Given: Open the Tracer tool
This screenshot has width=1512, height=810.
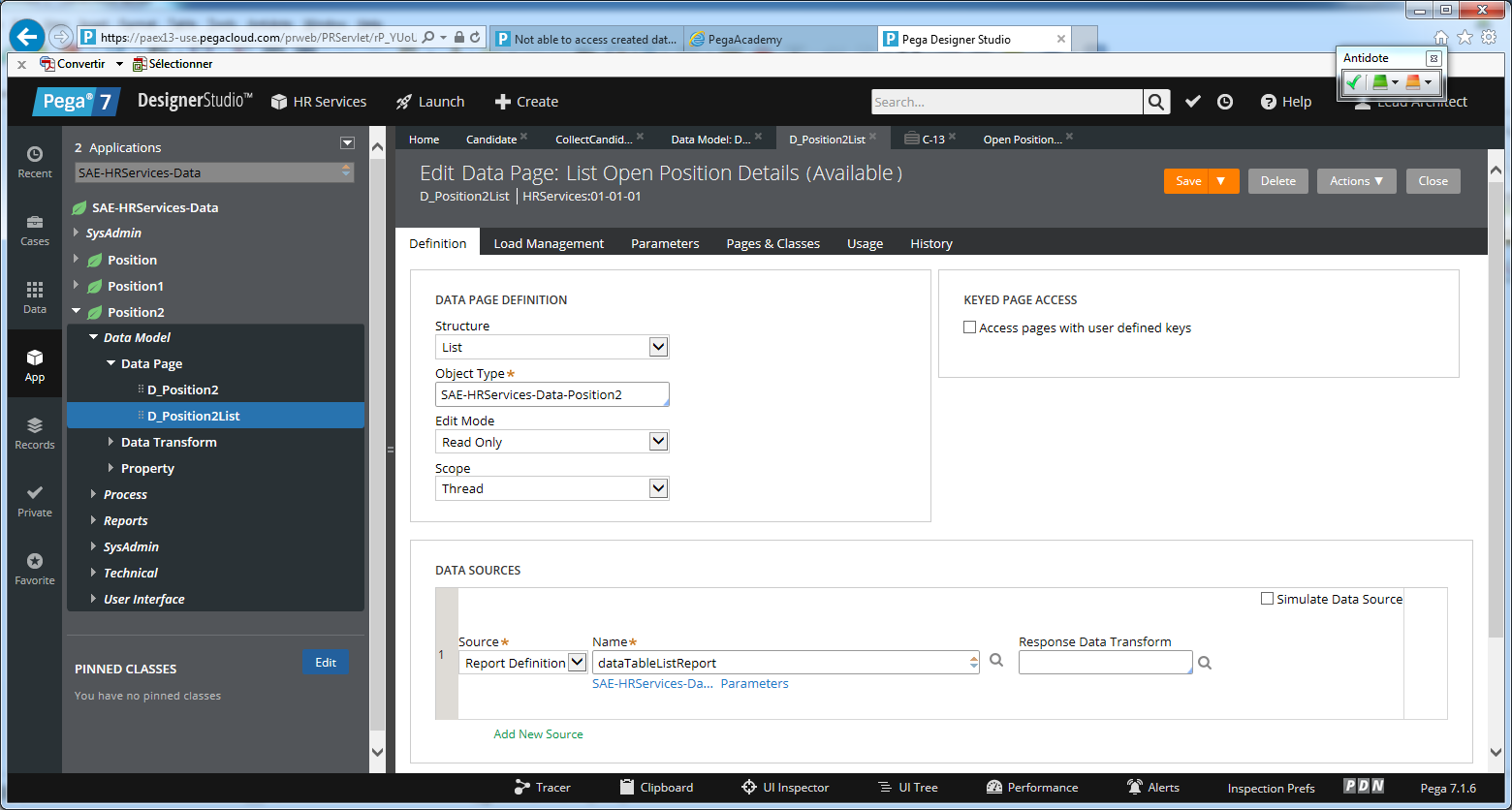Looking at the screenshot, I should coord(543,788).
